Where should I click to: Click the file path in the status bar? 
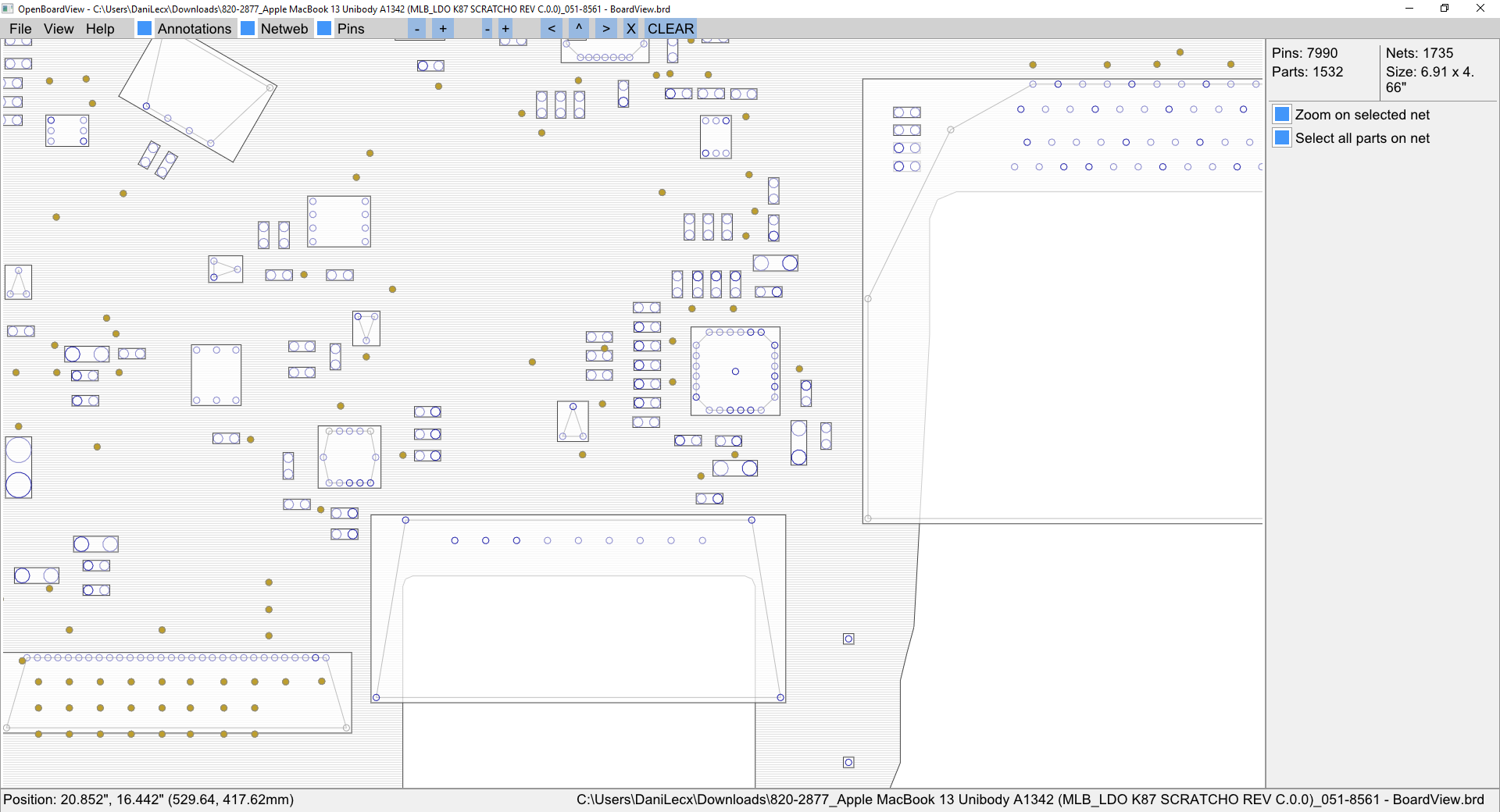click(x=1030, y=800)
